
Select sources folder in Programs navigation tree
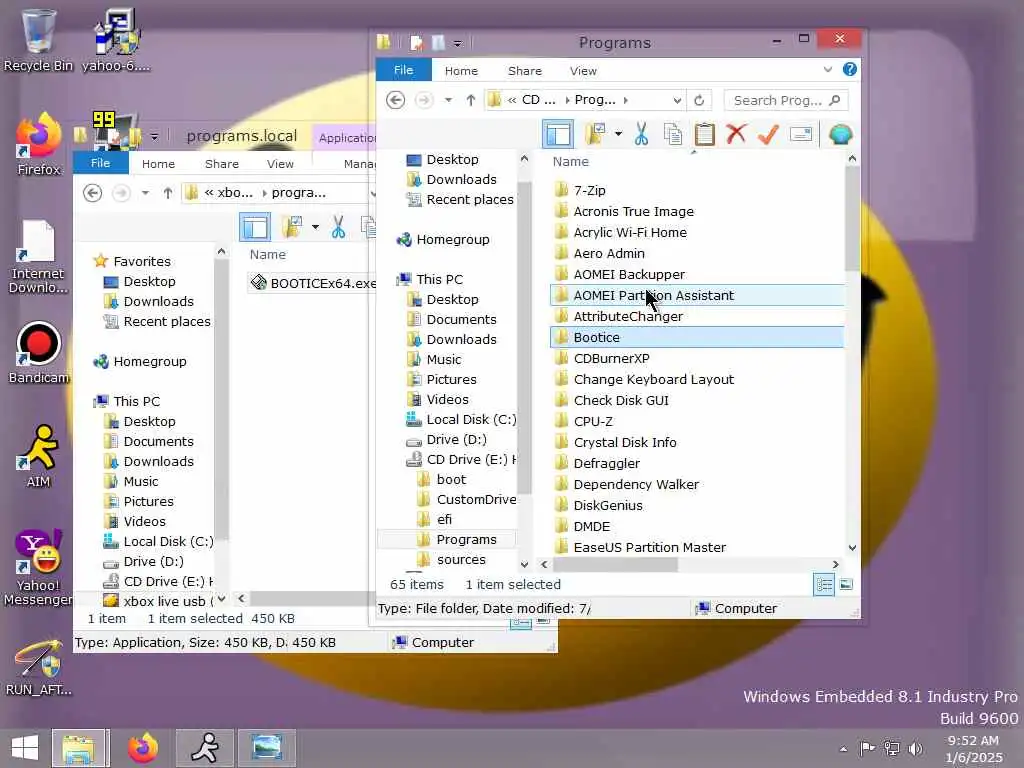(461, 560)
